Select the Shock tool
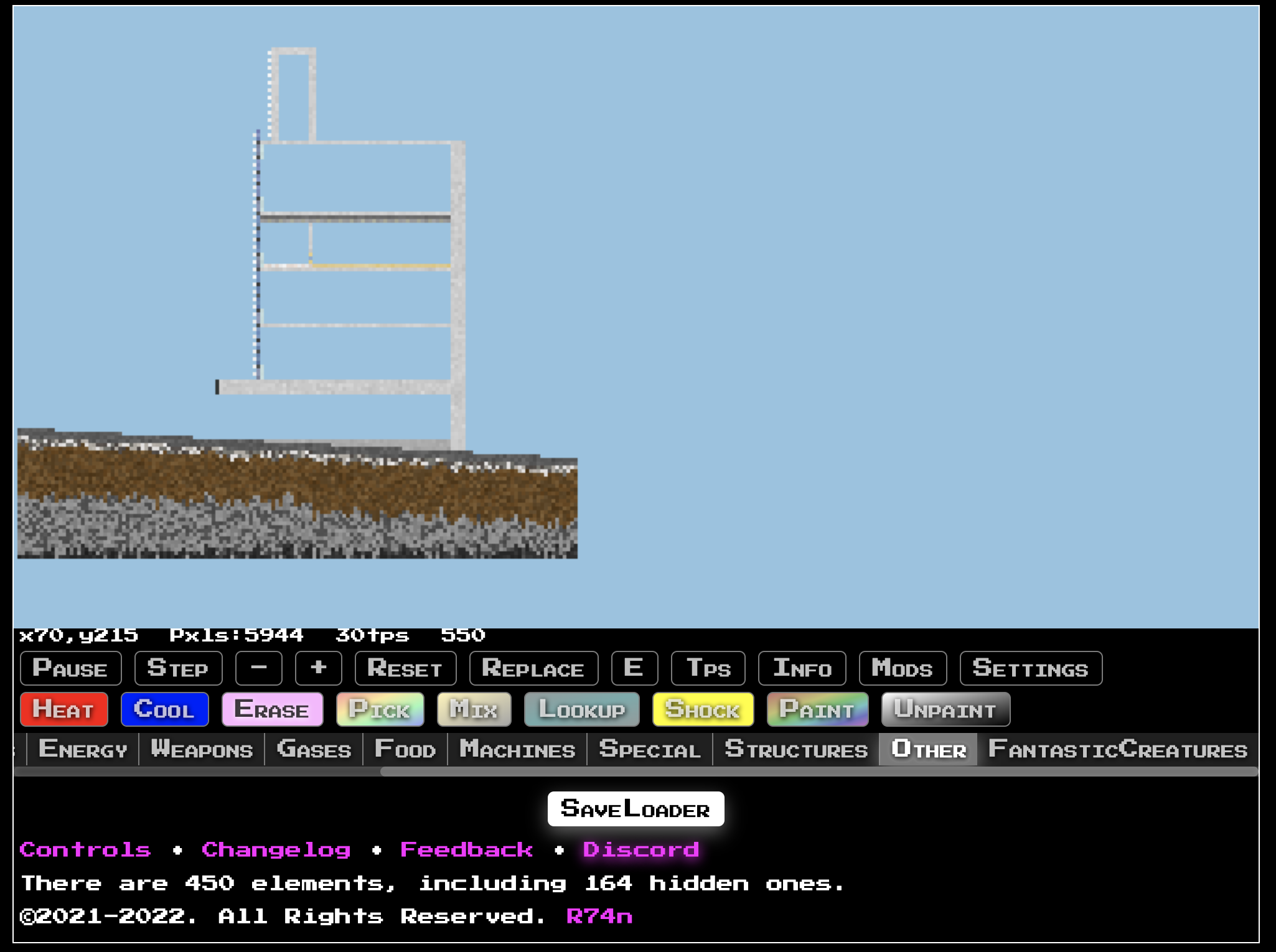 (703, 709)
